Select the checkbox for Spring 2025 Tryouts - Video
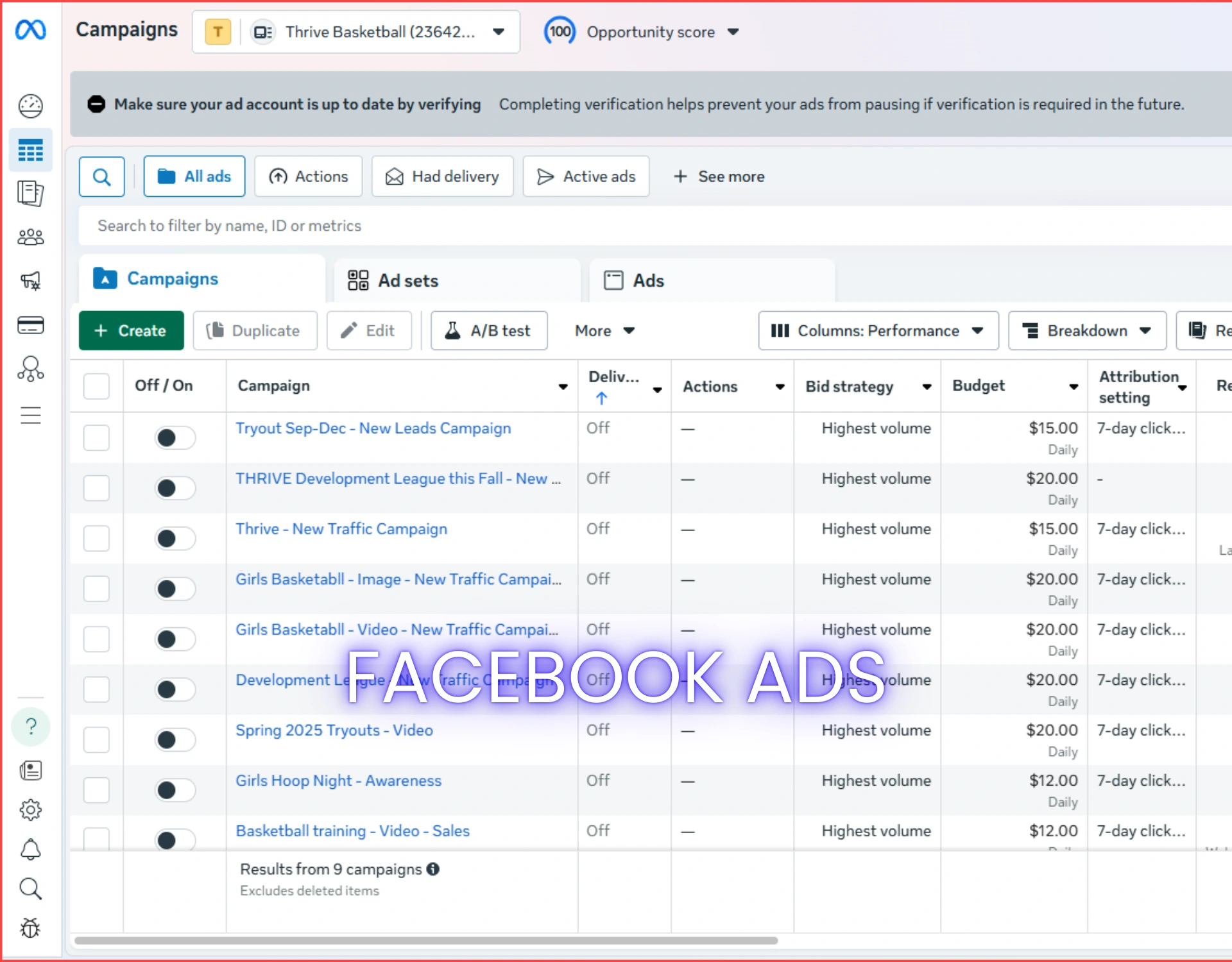Image resolution: width=1232 pixels, height=962 pixels. (96, 739)
